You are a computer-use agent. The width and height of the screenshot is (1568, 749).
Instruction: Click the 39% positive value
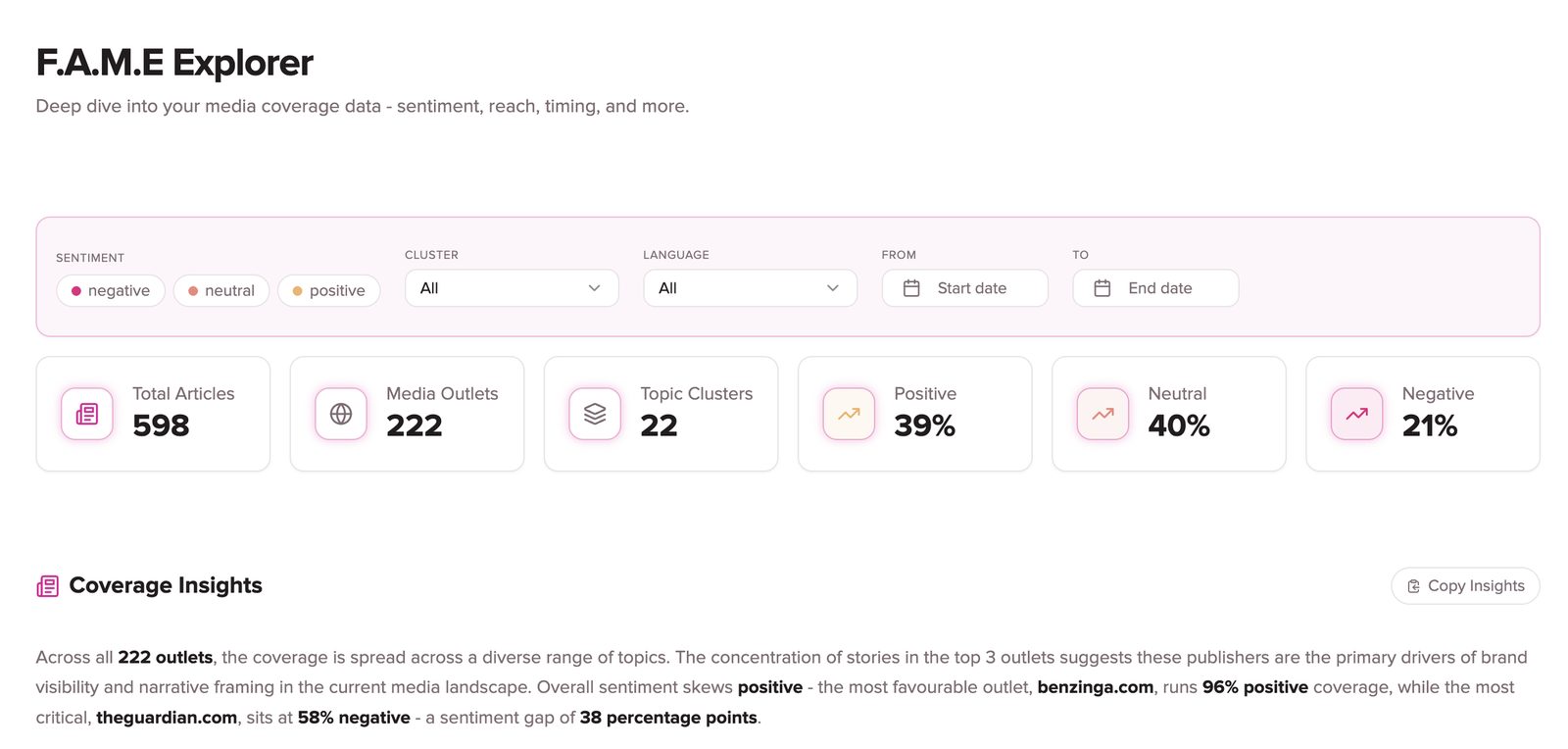(925, 425)
